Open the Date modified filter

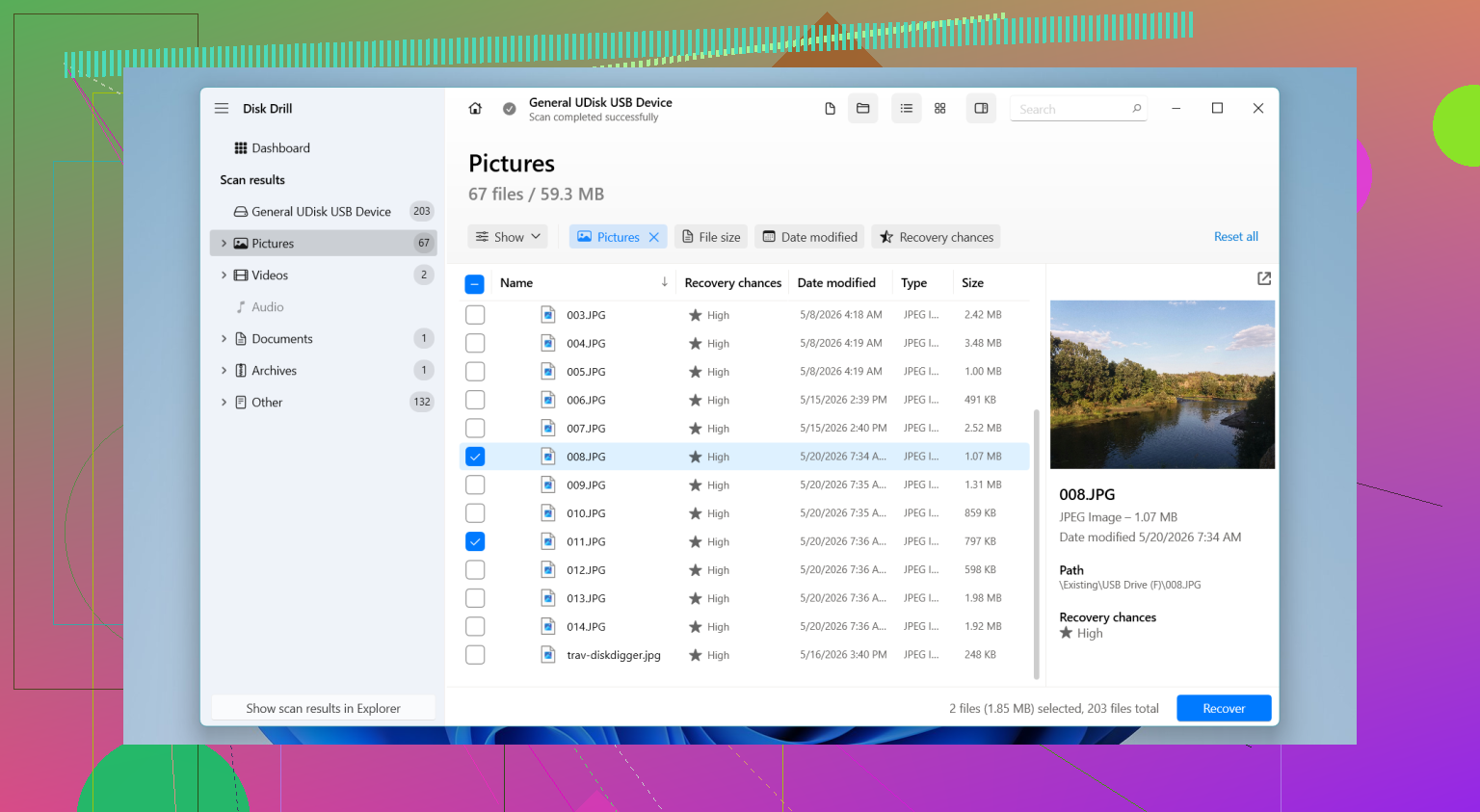pos(809,237)
